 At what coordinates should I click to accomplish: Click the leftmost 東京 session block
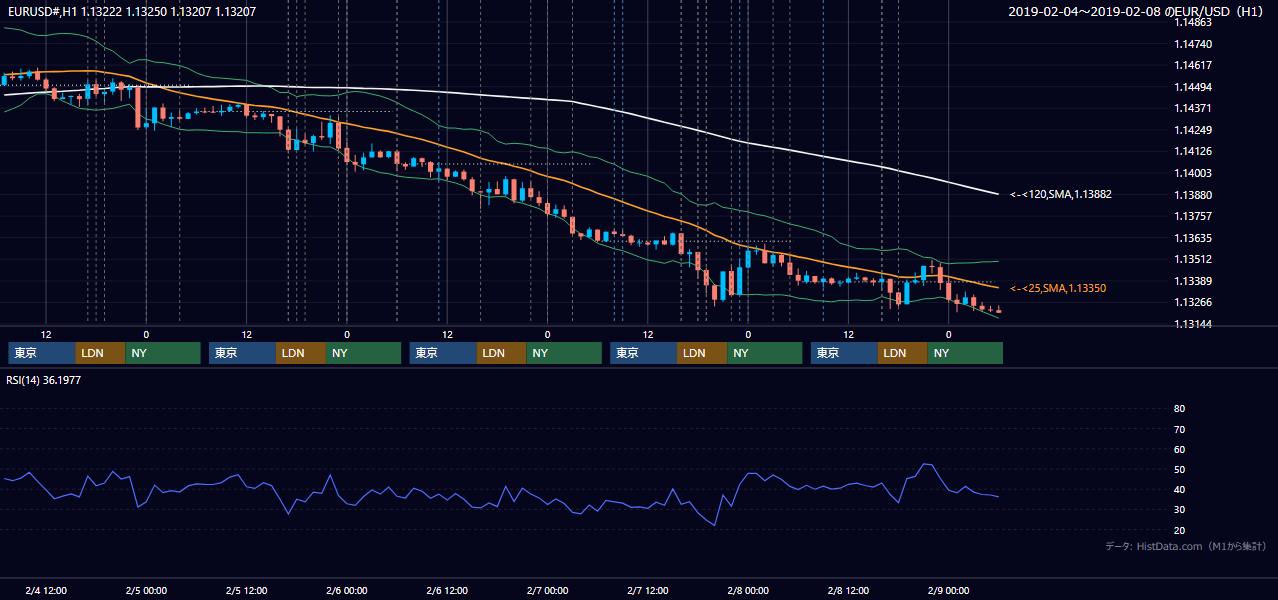(42, 353)
